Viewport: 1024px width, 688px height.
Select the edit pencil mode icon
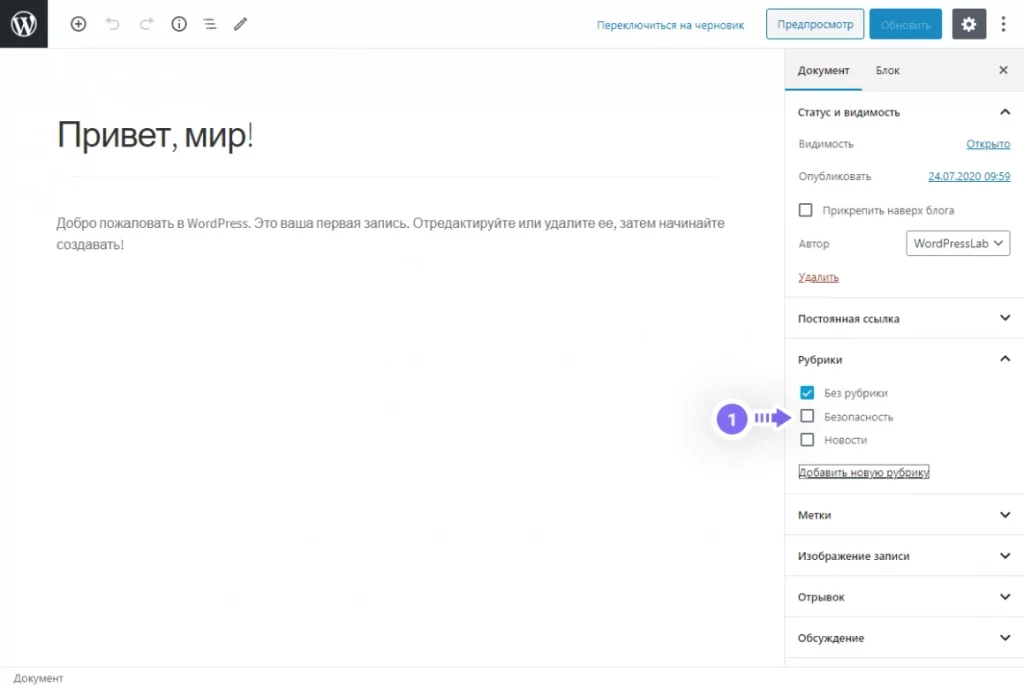click(x=240, y=24)
